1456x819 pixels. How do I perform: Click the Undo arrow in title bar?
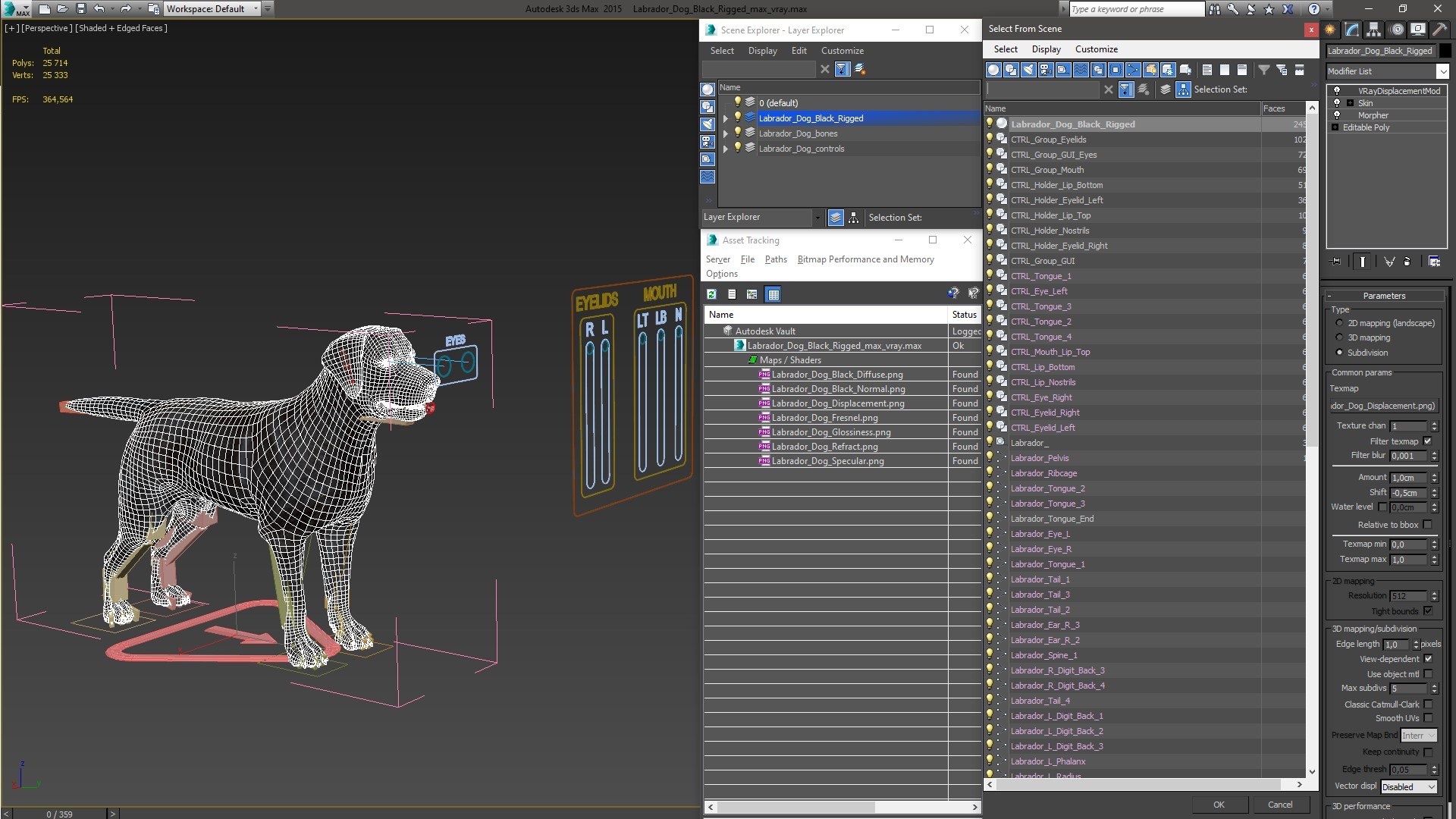(99, 9)
